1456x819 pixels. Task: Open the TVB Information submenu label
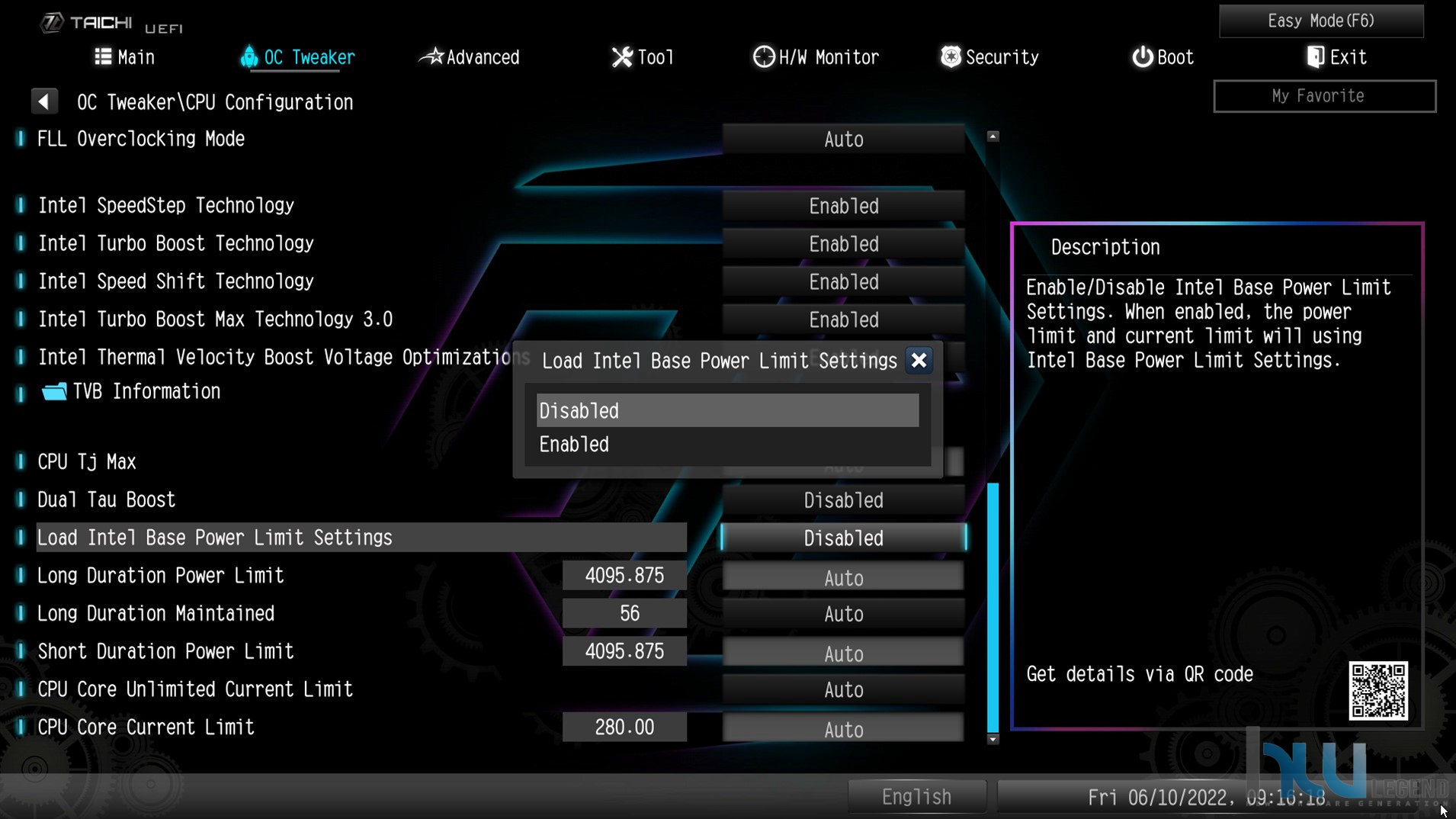146,392
